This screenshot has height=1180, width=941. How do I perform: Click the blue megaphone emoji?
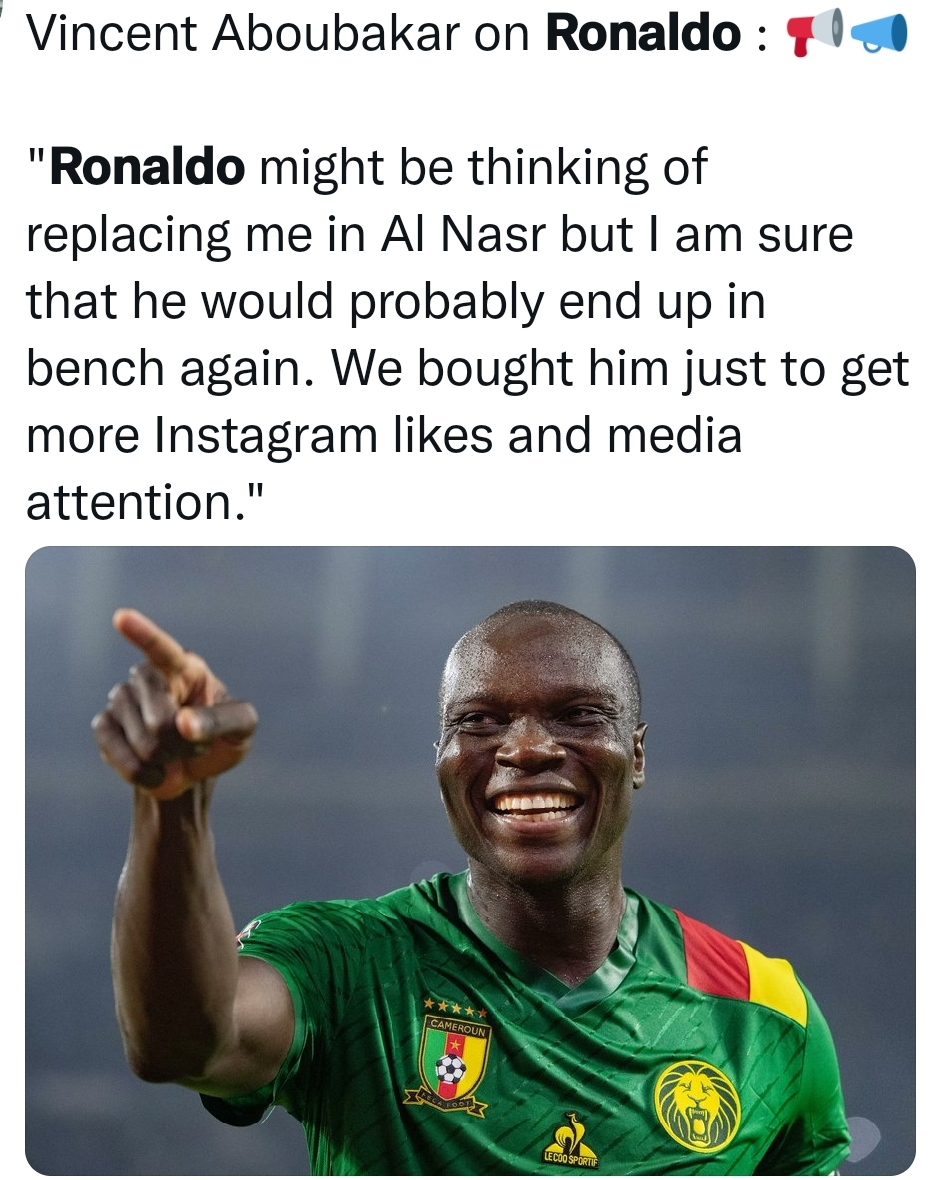pyautogui.click(x=879, y=35)
